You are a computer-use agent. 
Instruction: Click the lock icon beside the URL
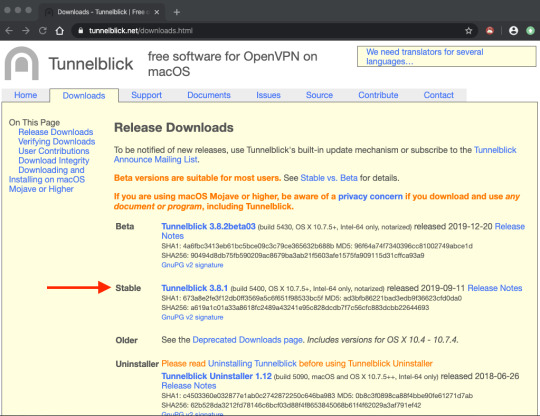(81, 31)
